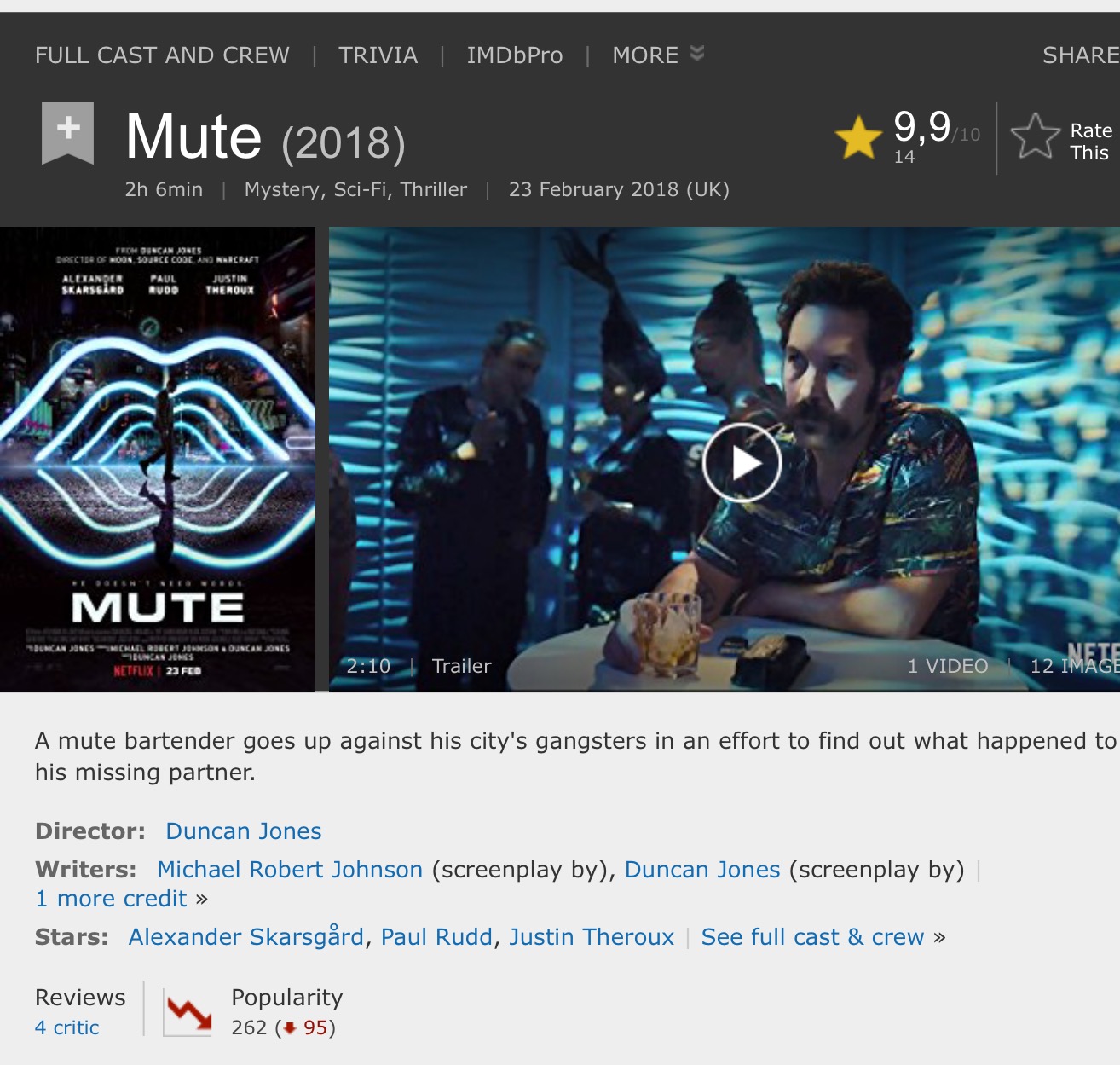Click the 9,9 rating score

point(922,126)
